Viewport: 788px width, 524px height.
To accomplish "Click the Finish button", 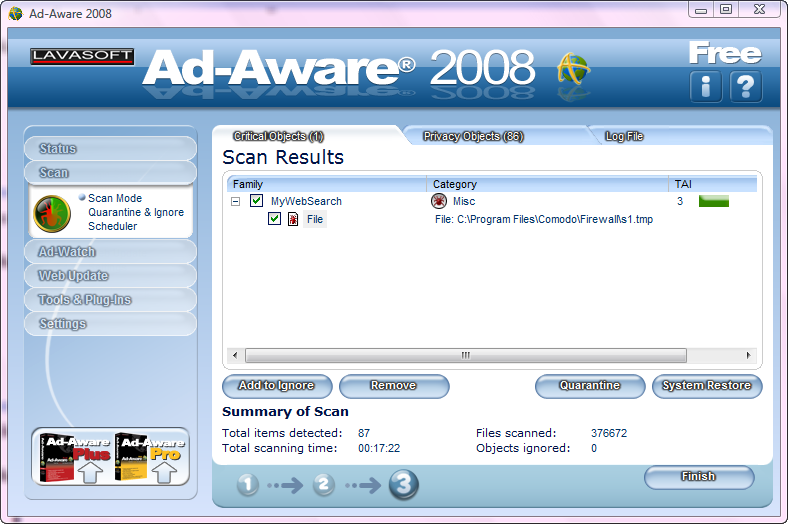I will (699, 477).
